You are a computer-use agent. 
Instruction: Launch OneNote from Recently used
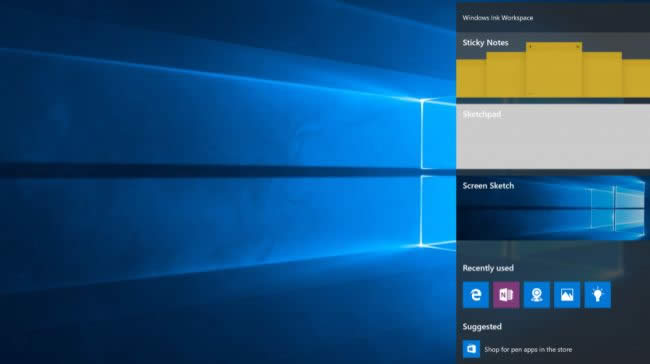pos(506,295)
